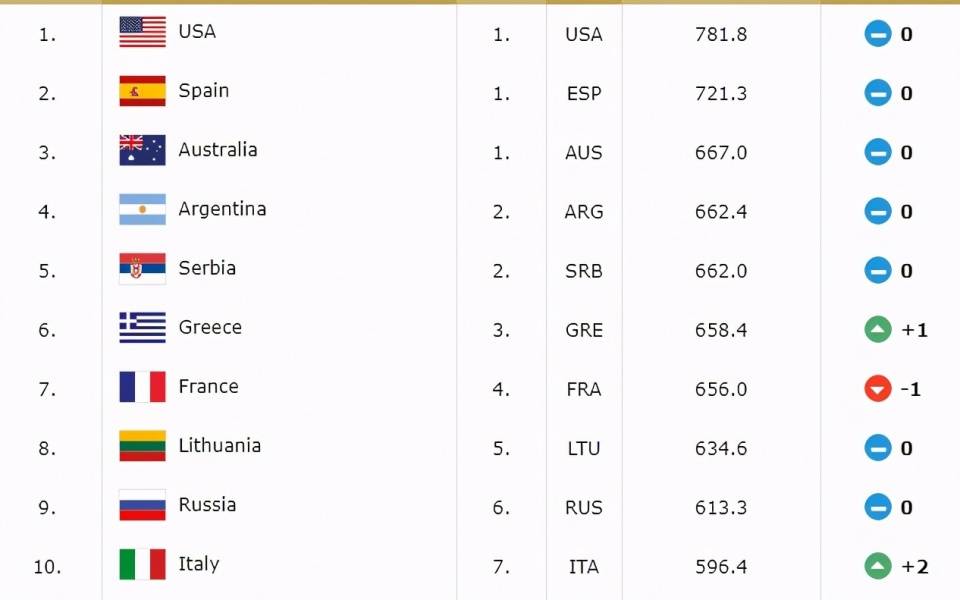The width and height of the screenshot is (960, 600).
Task: Open the Lithuania country link
Action: [219, 446]
